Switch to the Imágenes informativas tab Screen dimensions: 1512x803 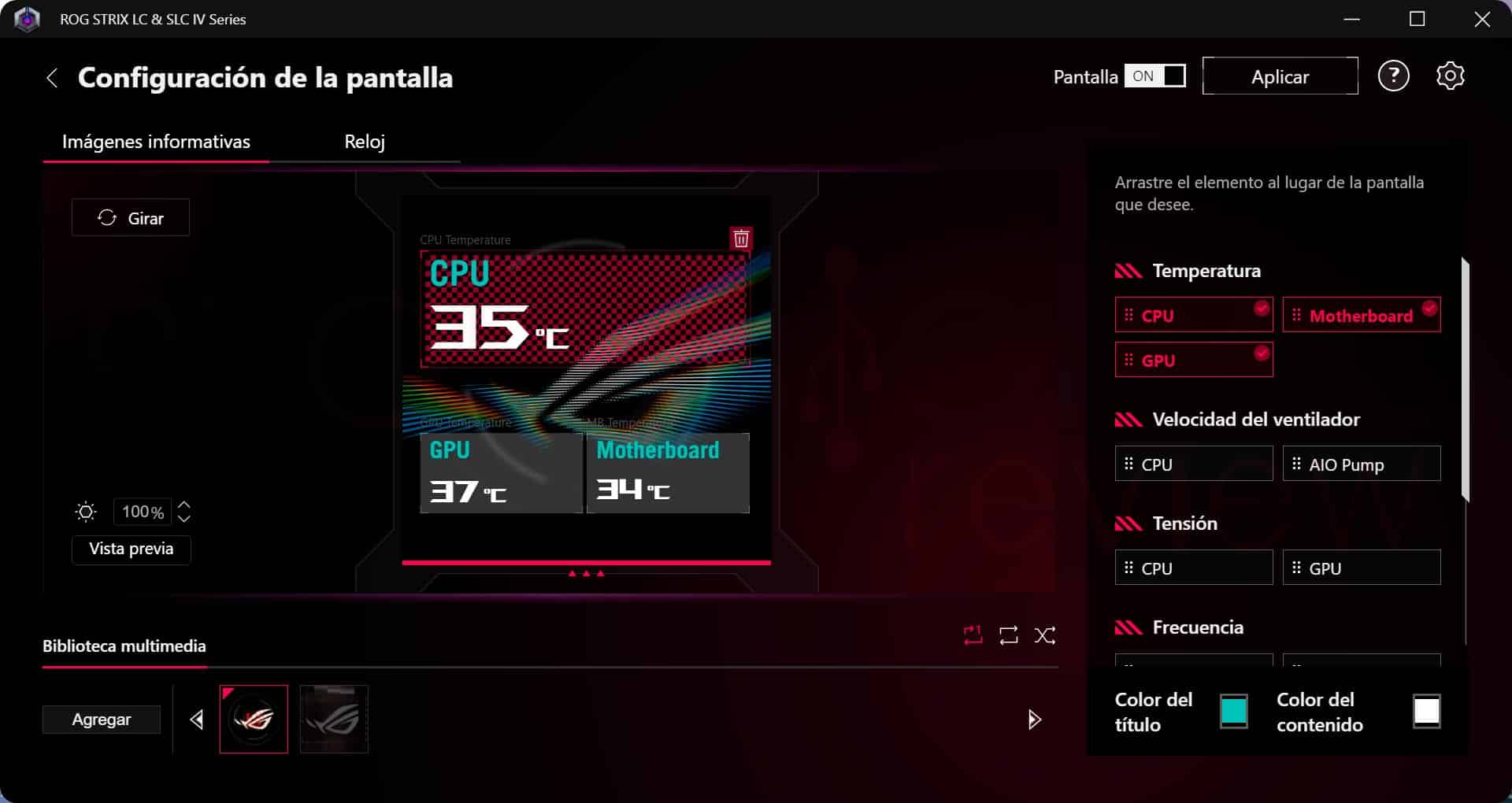click(156, 142)
